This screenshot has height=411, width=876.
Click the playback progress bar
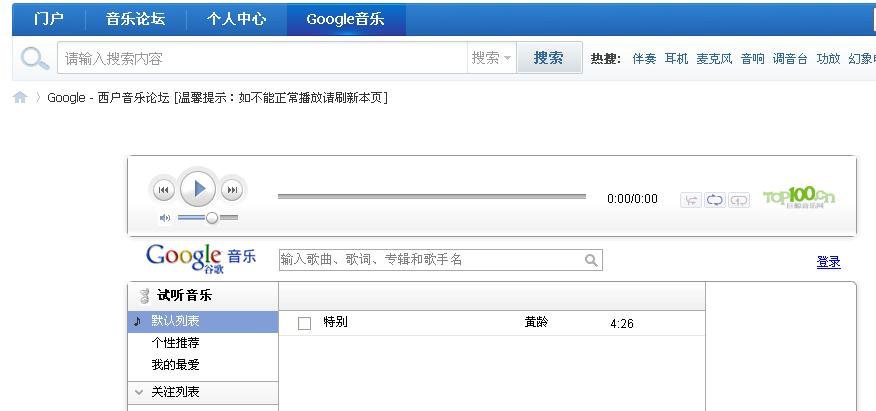(432, 197)
